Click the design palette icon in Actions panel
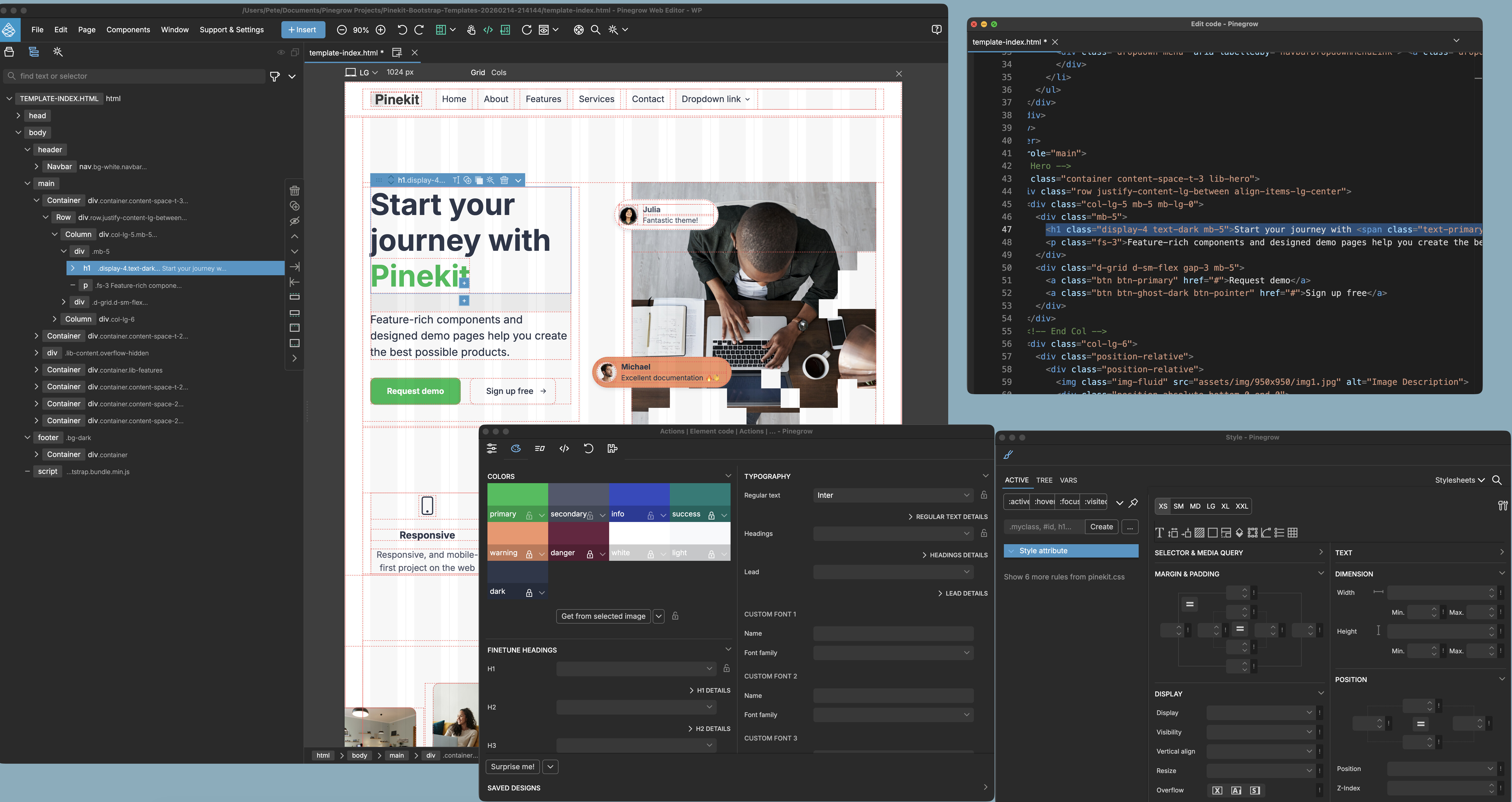This screenshot has width=1512, height=802. pos(516,449)
